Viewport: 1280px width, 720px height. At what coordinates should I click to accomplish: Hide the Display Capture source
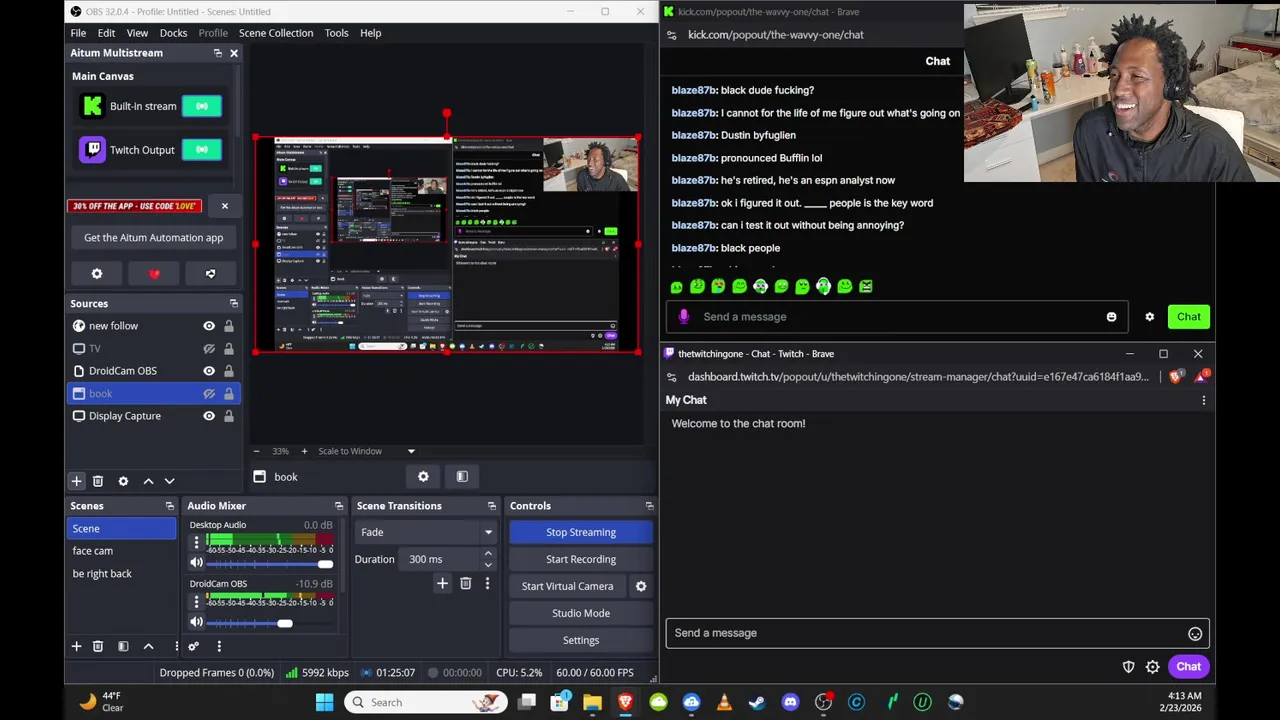[x=209, y=416]
